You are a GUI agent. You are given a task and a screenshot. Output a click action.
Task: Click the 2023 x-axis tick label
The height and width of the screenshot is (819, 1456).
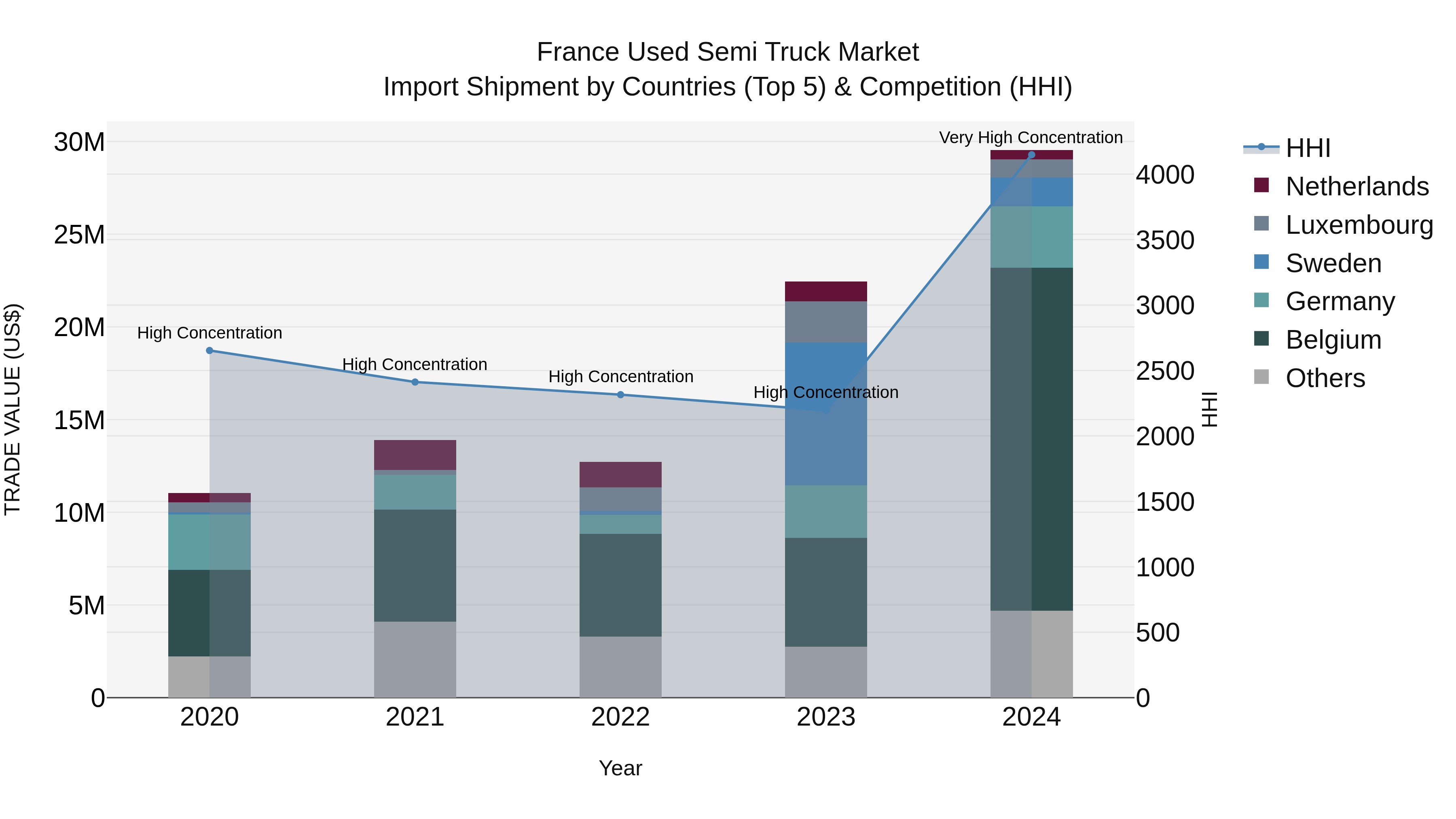click(826, 717)
